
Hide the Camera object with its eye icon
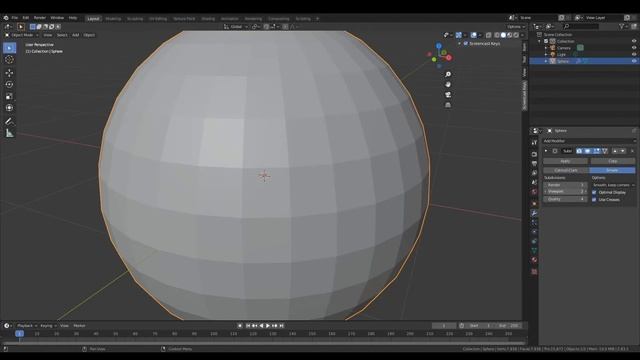(x=634, y=48)
